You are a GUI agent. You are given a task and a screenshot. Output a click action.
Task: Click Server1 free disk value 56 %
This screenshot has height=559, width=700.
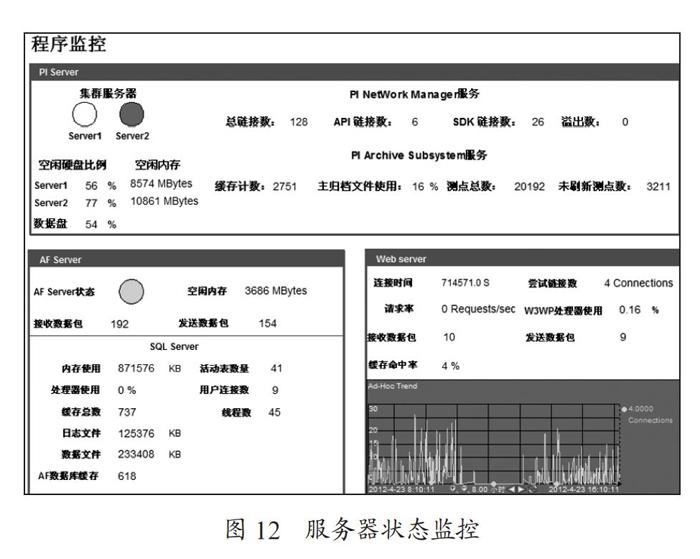pyautogui.click(x=101, y=186)
